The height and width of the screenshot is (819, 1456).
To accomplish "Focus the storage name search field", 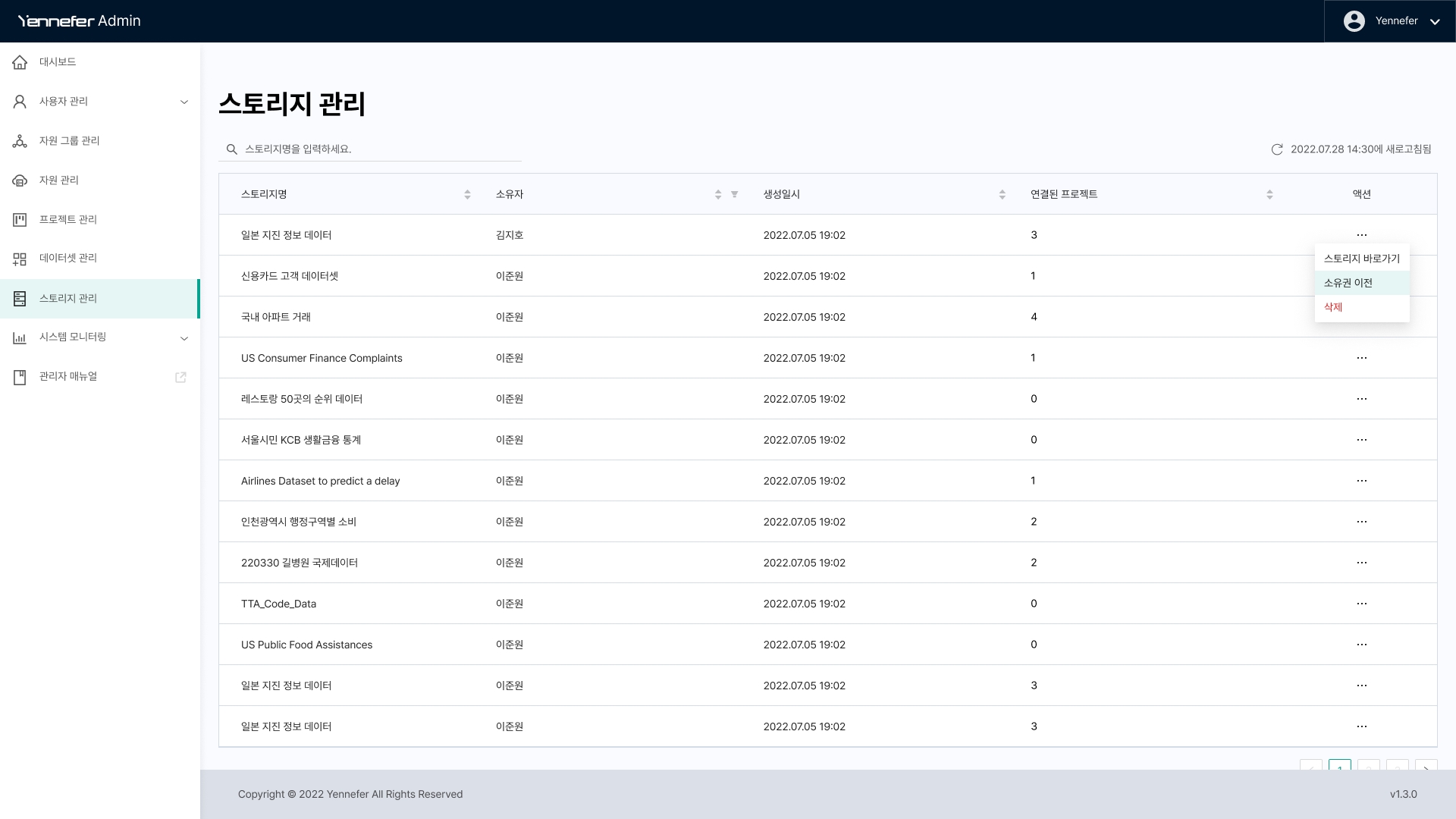I will tap(379, 149).
